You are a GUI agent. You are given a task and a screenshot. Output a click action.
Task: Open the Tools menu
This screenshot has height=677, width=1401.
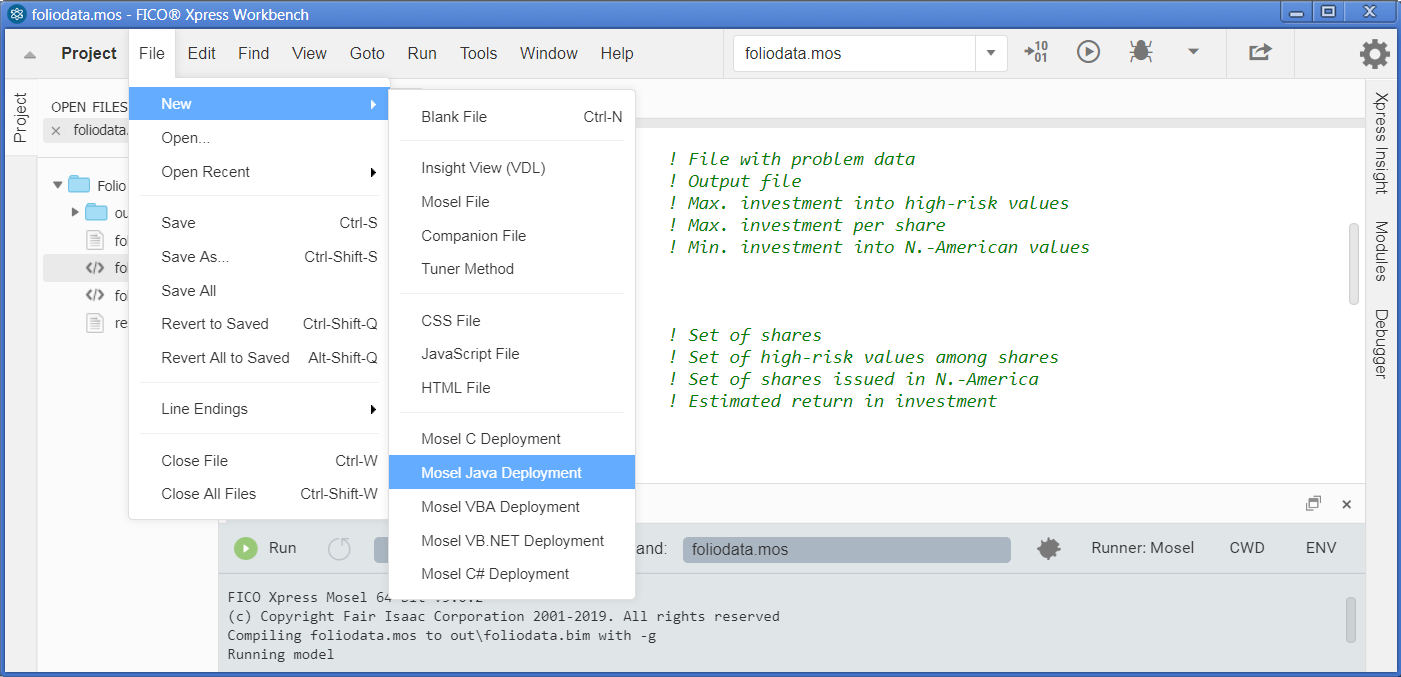[x=478, y=53]
